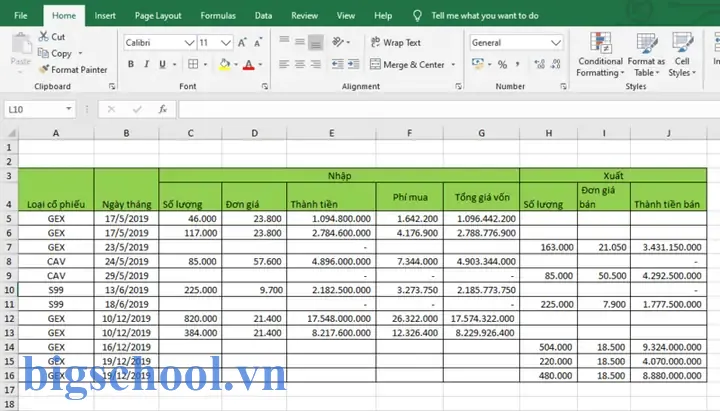Expand the Underline style dropdown arrow
This screenshot has width=720, height=411.
(174, 64)
